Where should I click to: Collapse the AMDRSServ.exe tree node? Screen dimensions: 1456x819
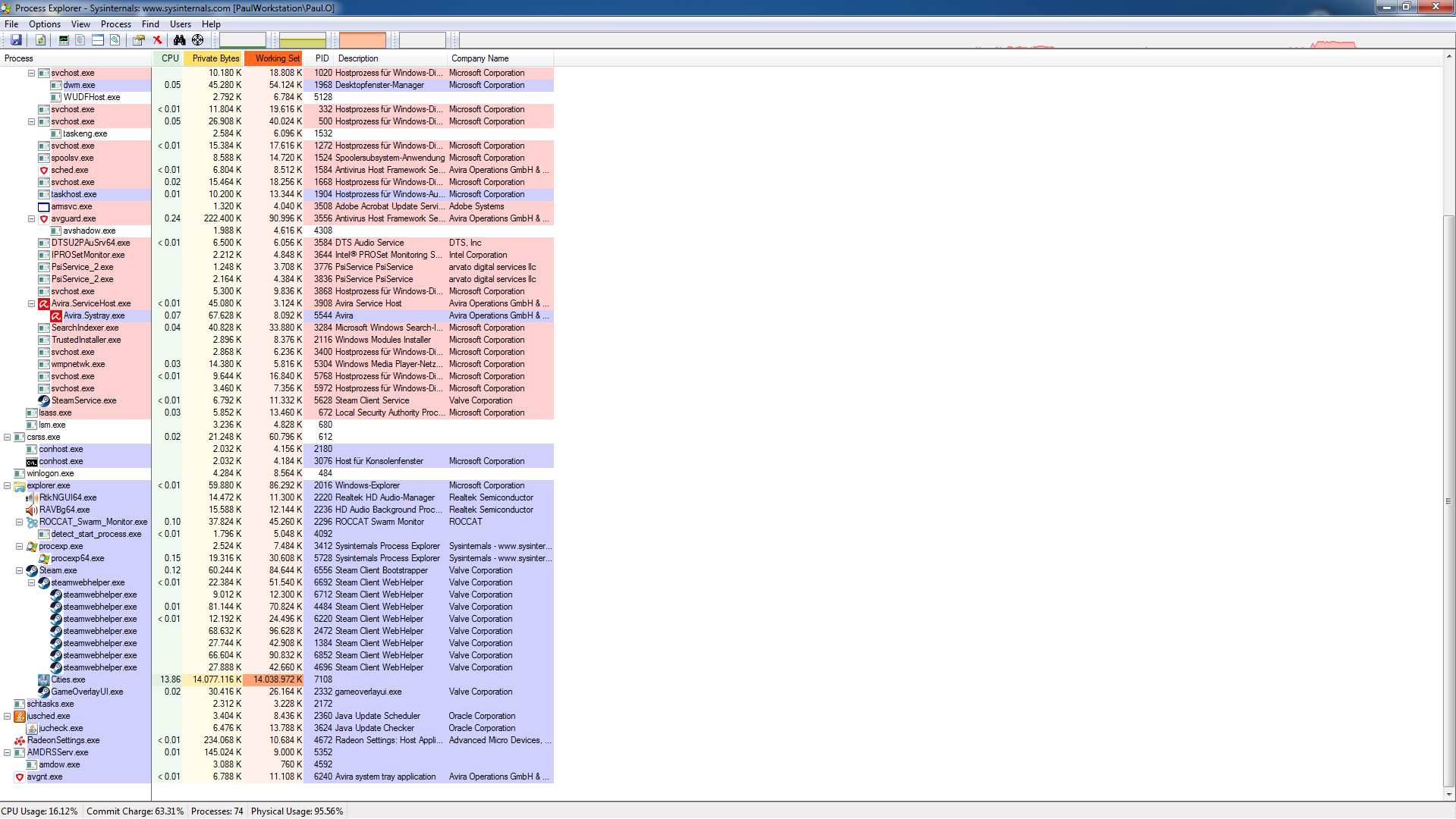(7, 752)
